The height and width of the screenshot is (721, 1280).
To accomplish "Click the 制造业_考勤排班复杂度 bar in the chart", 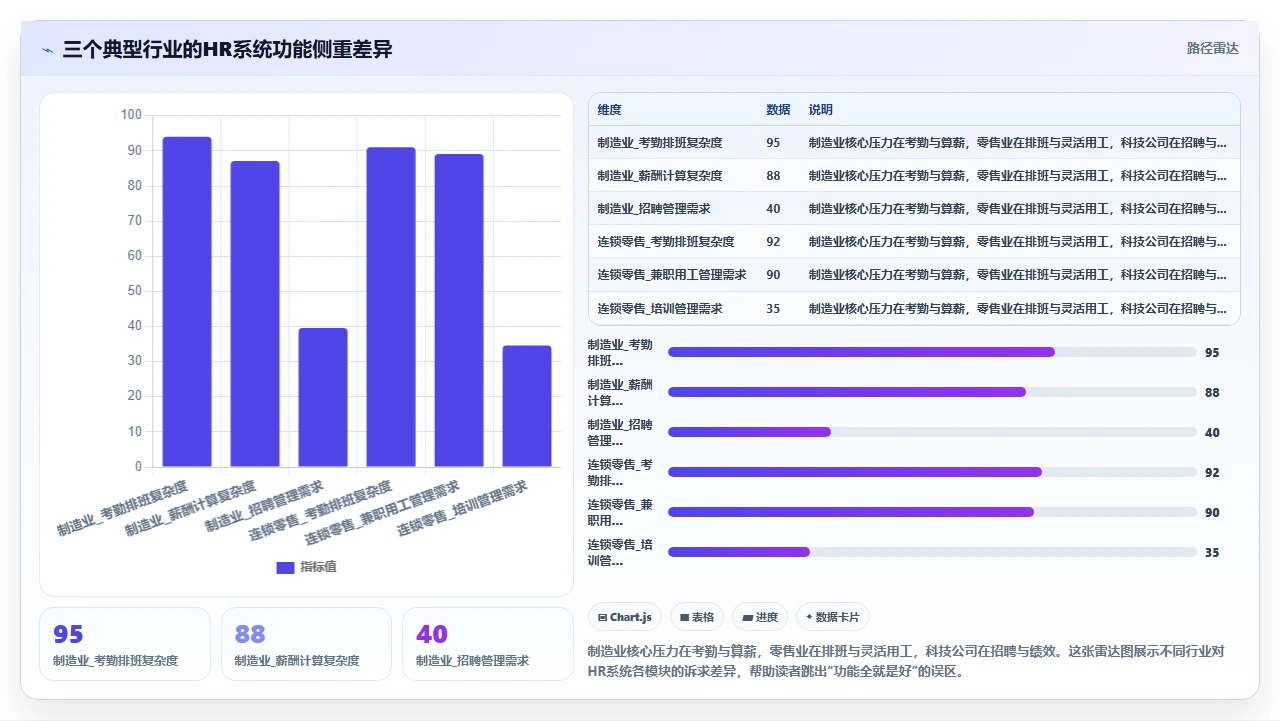I will tap(187, 301).
